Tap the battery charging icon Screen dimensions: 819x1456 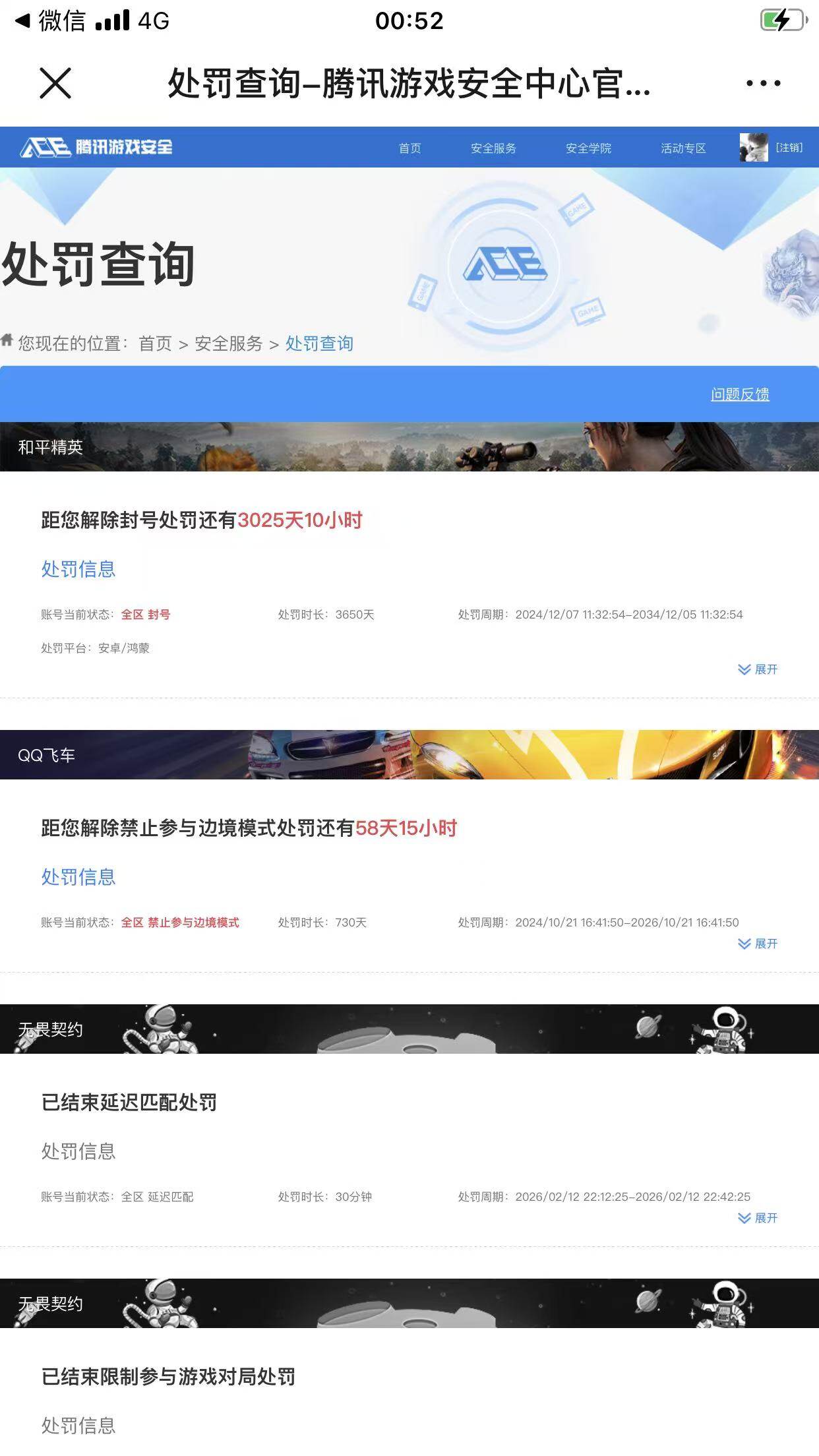pyautogui.click(x=783, y=20)
